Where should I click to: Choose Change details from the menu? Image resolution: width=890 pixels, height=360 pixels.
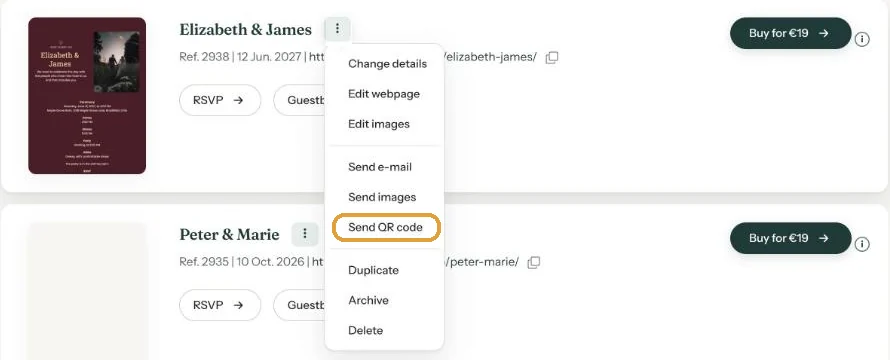pyautogui.click(x=387, y=64)
